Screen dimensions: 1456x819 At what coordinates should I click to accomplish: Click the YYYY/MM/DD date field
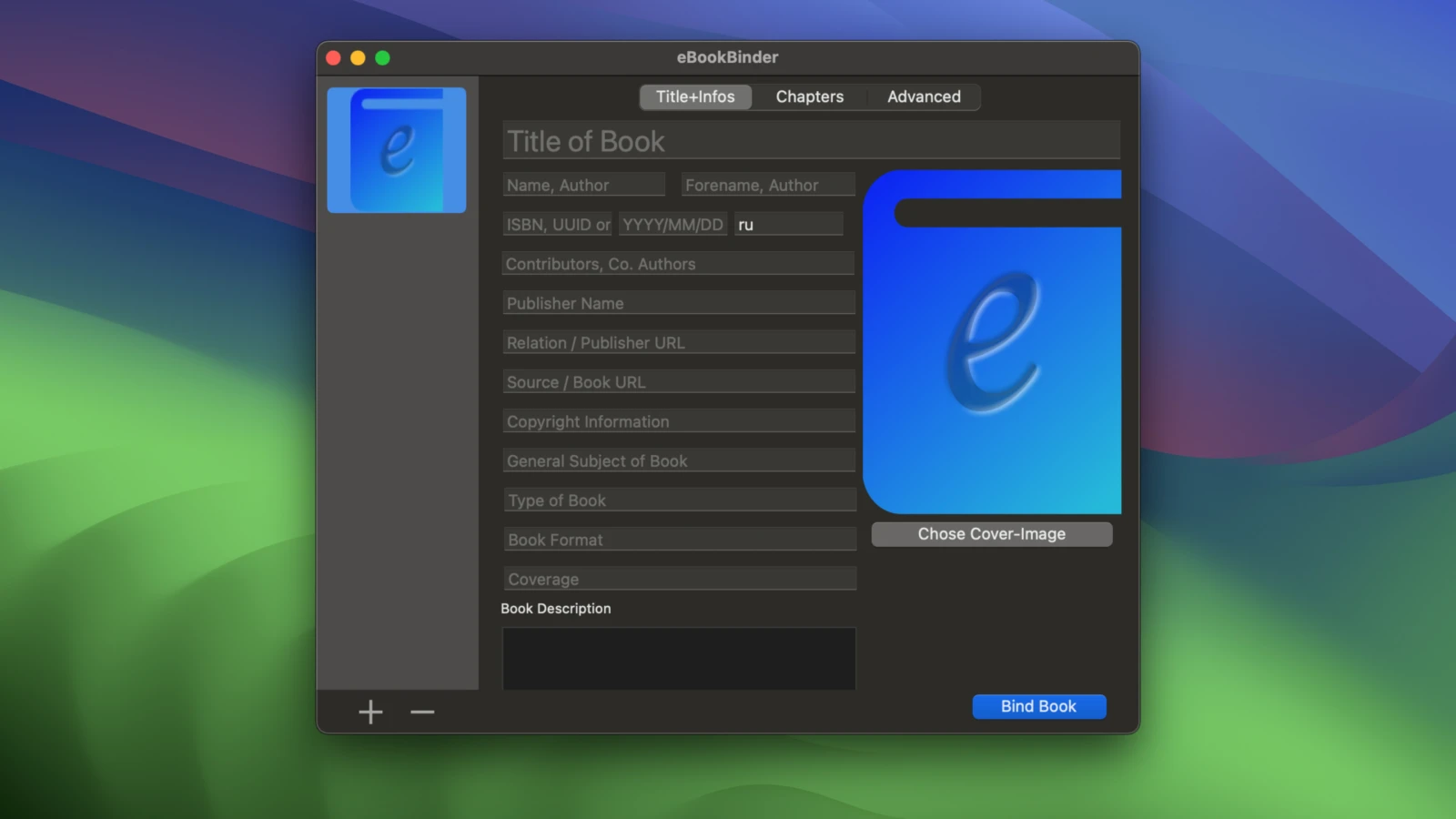coord(672,224)
